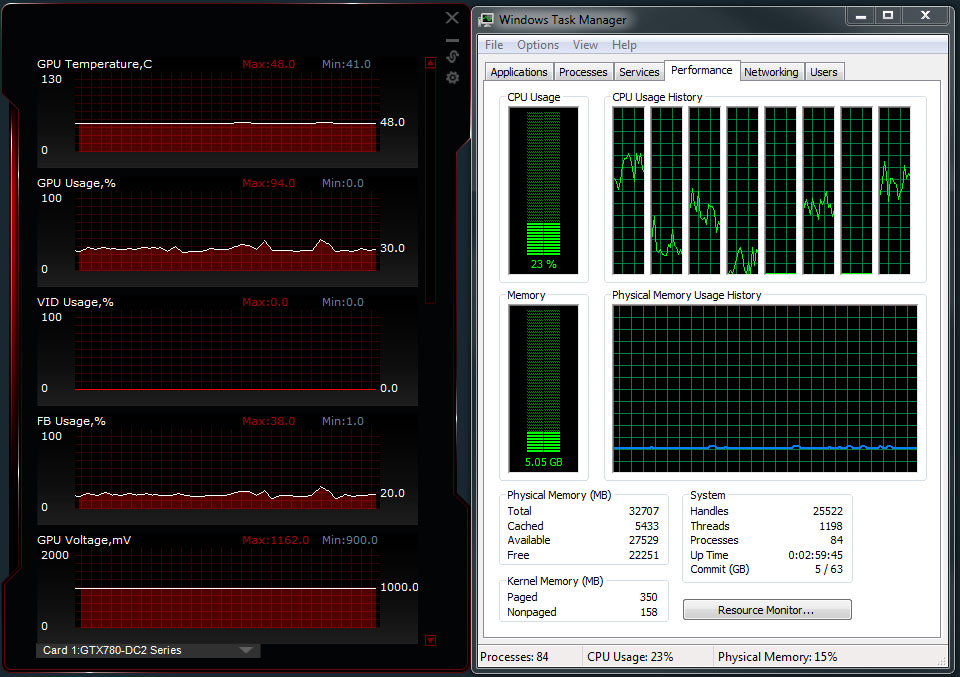Minimize the GPU monitor panel
This screenshot has width=960, height=677.
pos(452,40)
